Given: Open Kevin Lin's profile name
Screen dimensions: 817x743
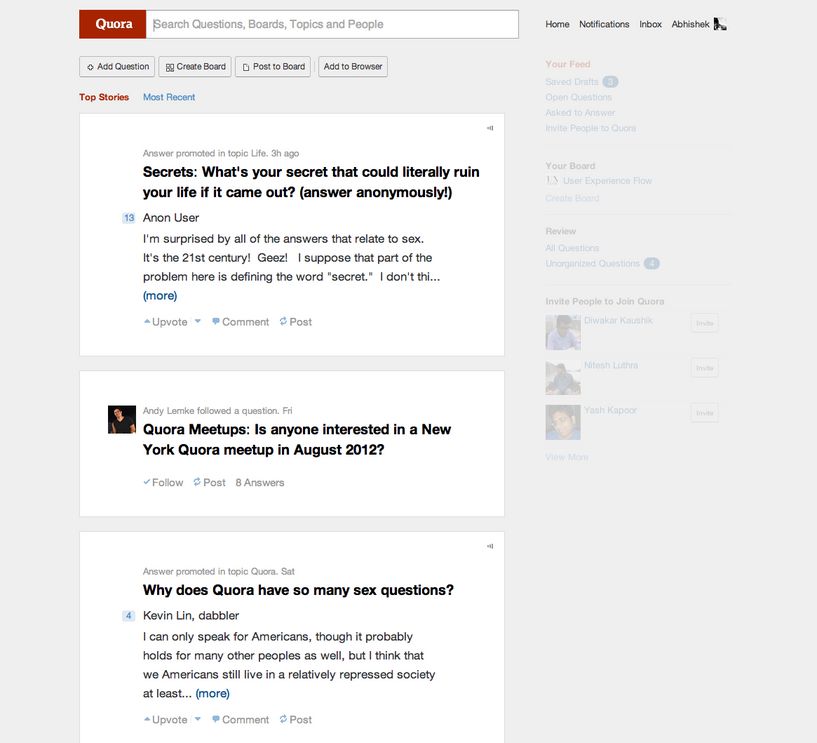Looking at the screenshot, I should pos(167,615).
